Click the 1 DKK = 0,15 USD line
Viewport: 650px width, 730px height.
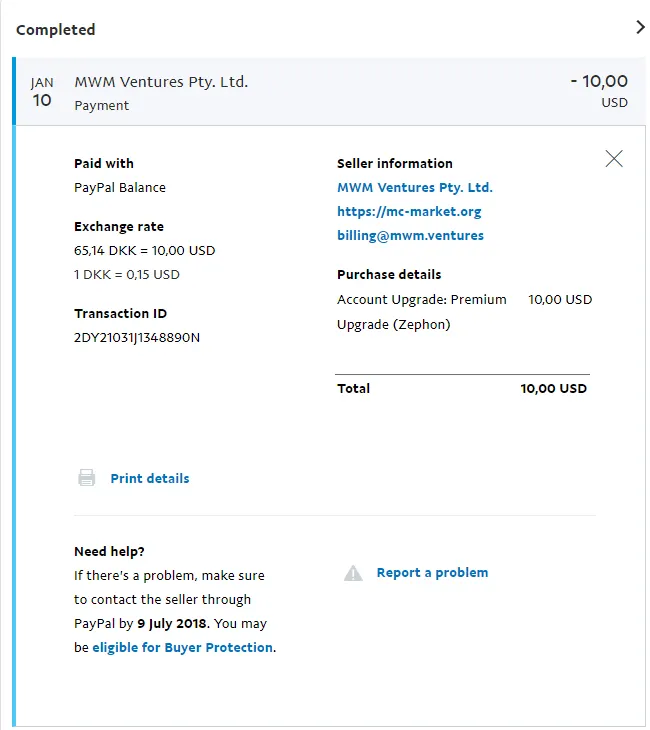(x=127, y=275)
